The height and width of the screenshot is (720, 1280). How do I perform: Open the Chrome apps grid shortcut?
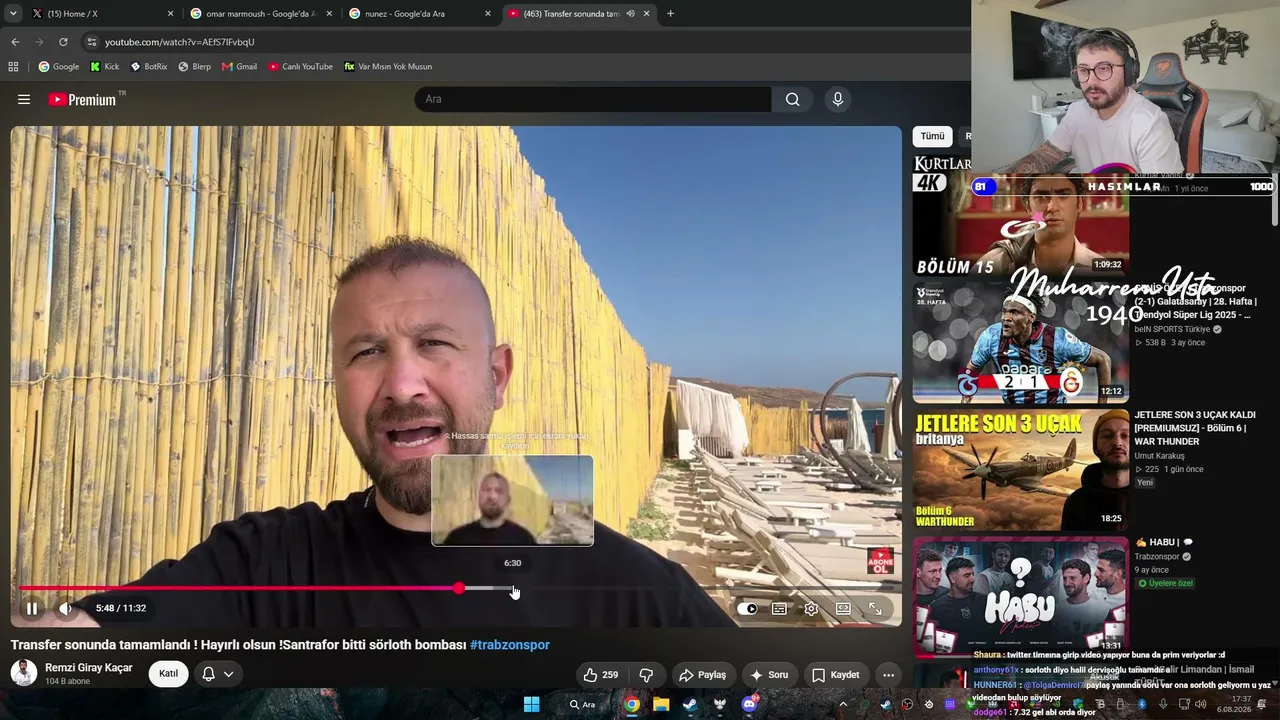[x=13, y=67]
